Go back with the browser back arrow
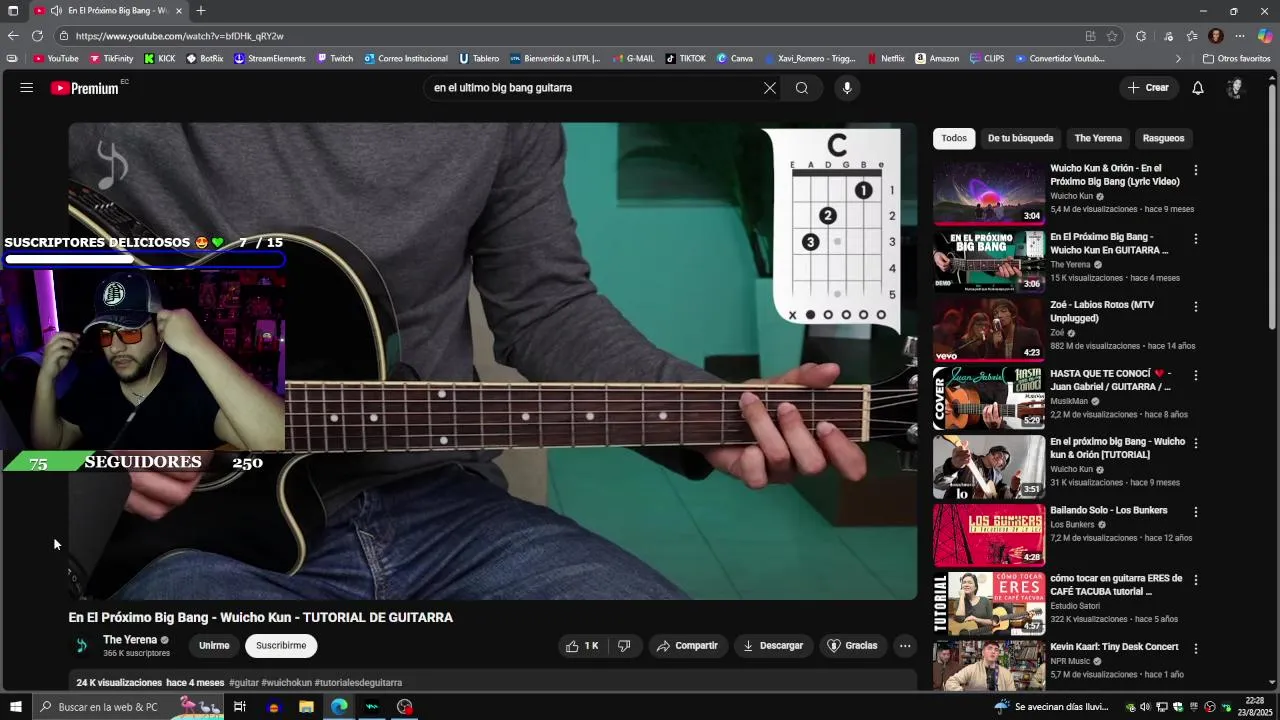This screenshot has height=720, width=1280. tap(13, 36)
